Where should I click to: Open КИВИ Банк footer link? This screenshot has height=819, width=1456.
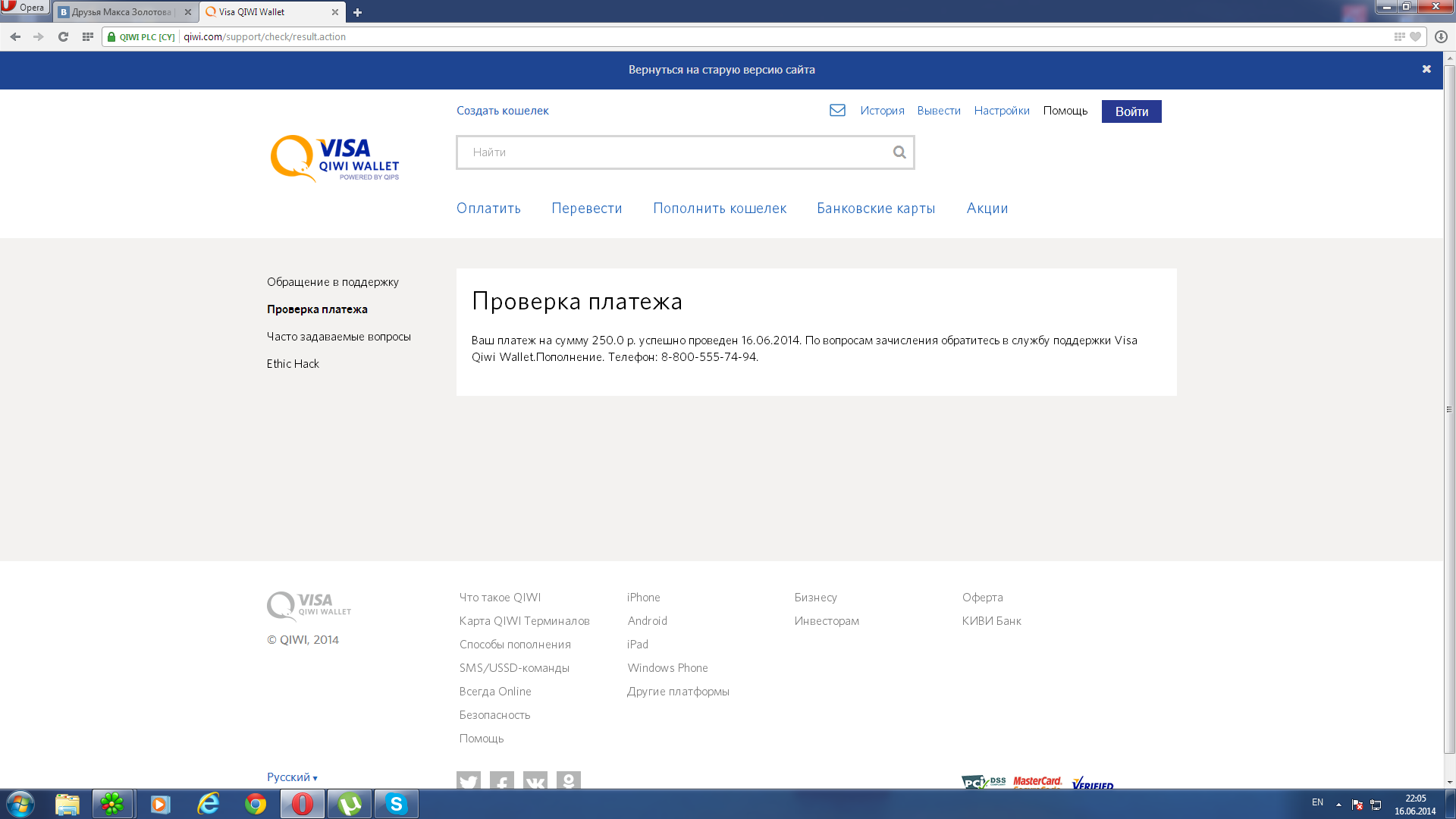(991, 621)
